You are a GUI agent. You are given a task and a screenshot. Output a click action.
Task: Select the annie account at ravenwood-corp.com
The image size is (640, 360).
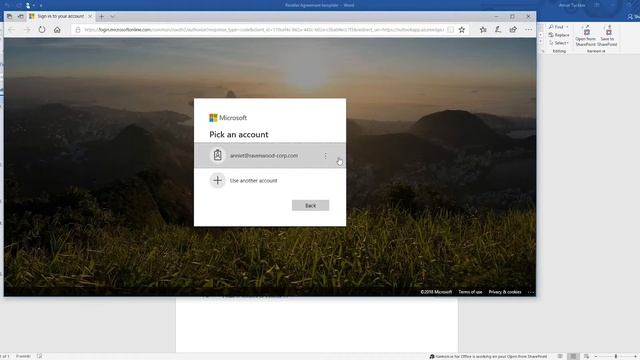(270, 156)
